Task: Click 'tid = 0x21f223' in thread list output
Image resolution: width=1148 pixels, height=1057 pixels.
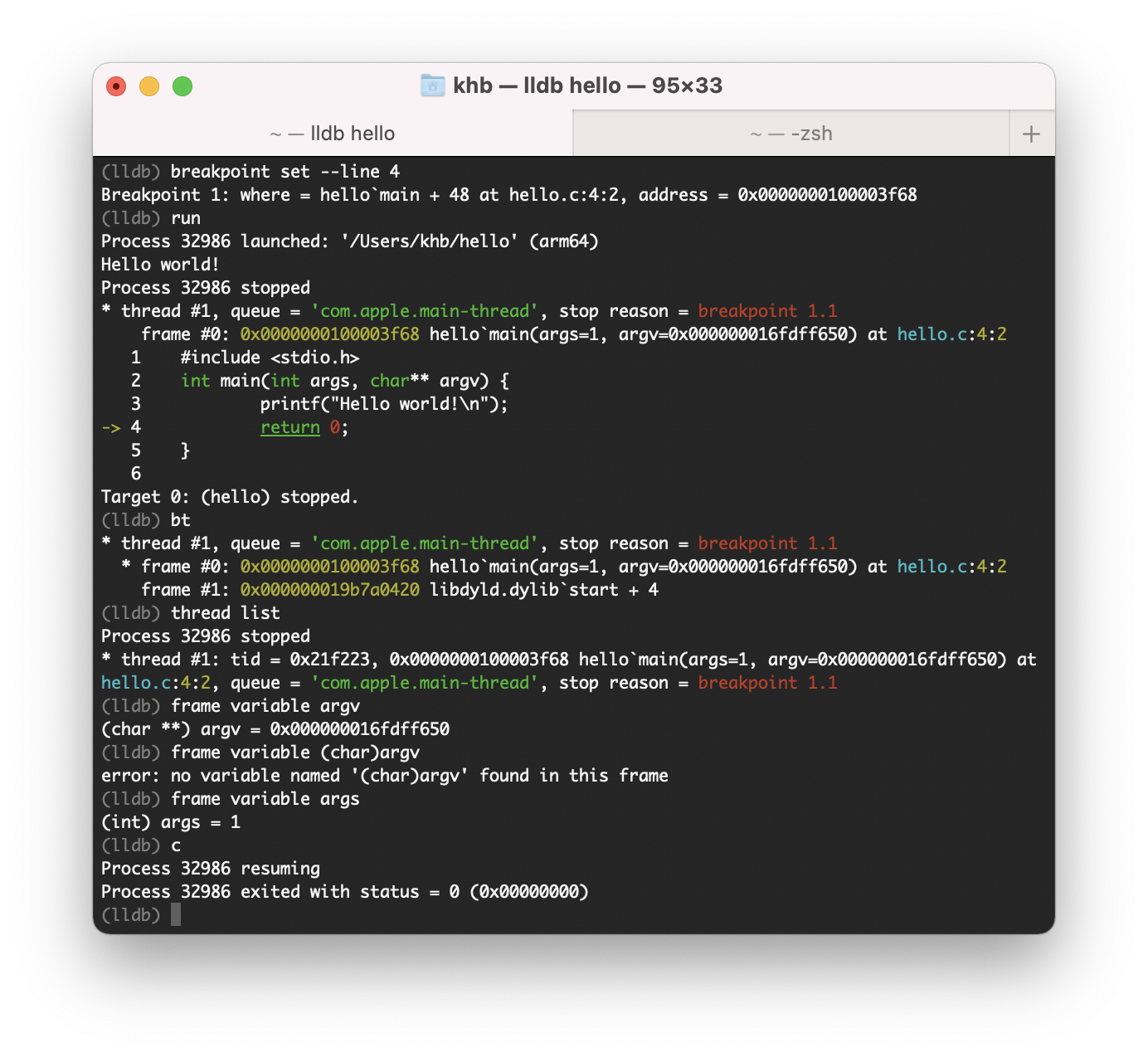Action: click(305, 660)
